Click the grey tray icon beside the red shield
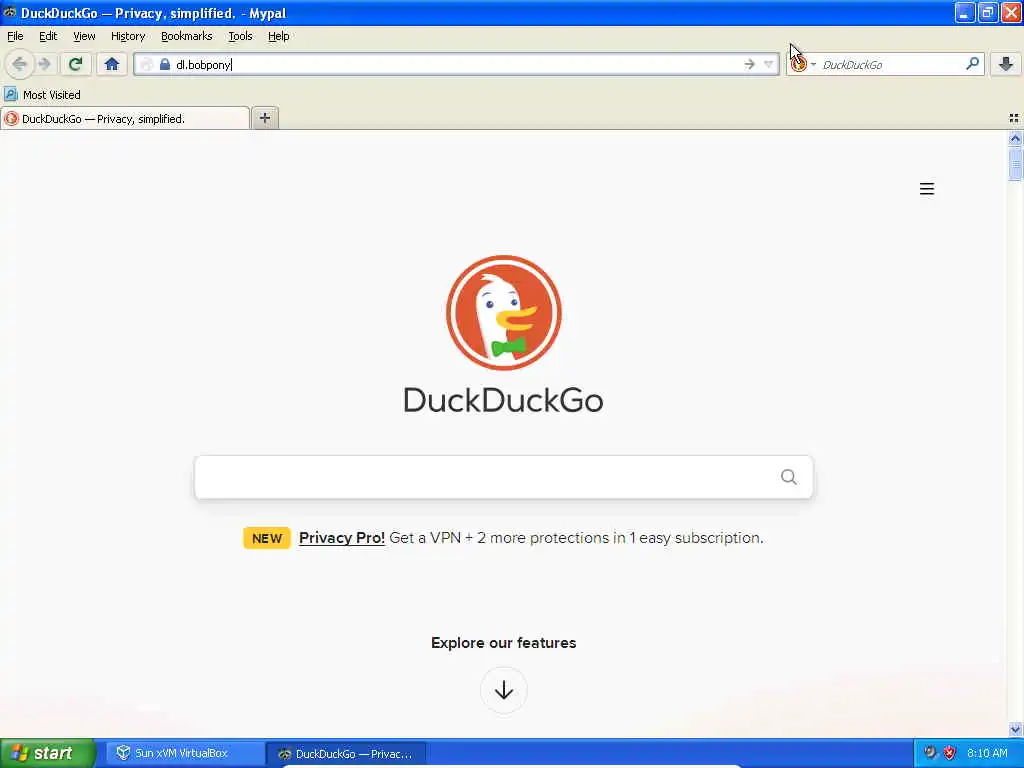This screenshot has height=768, width=1024. click(x=930, y=753)
